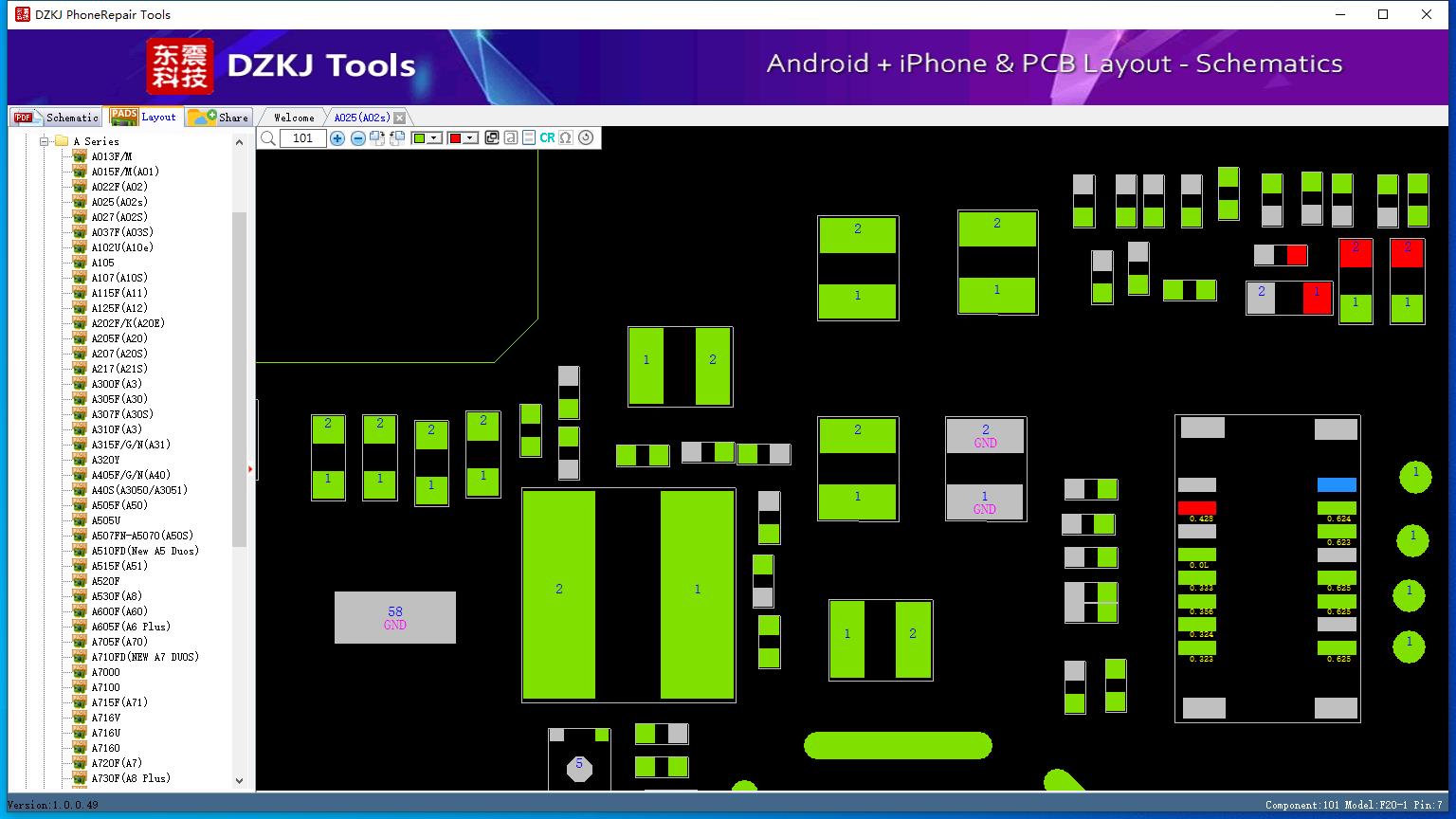
Task: Toggle the two-pad component view icon
Action: coord(529,138)
